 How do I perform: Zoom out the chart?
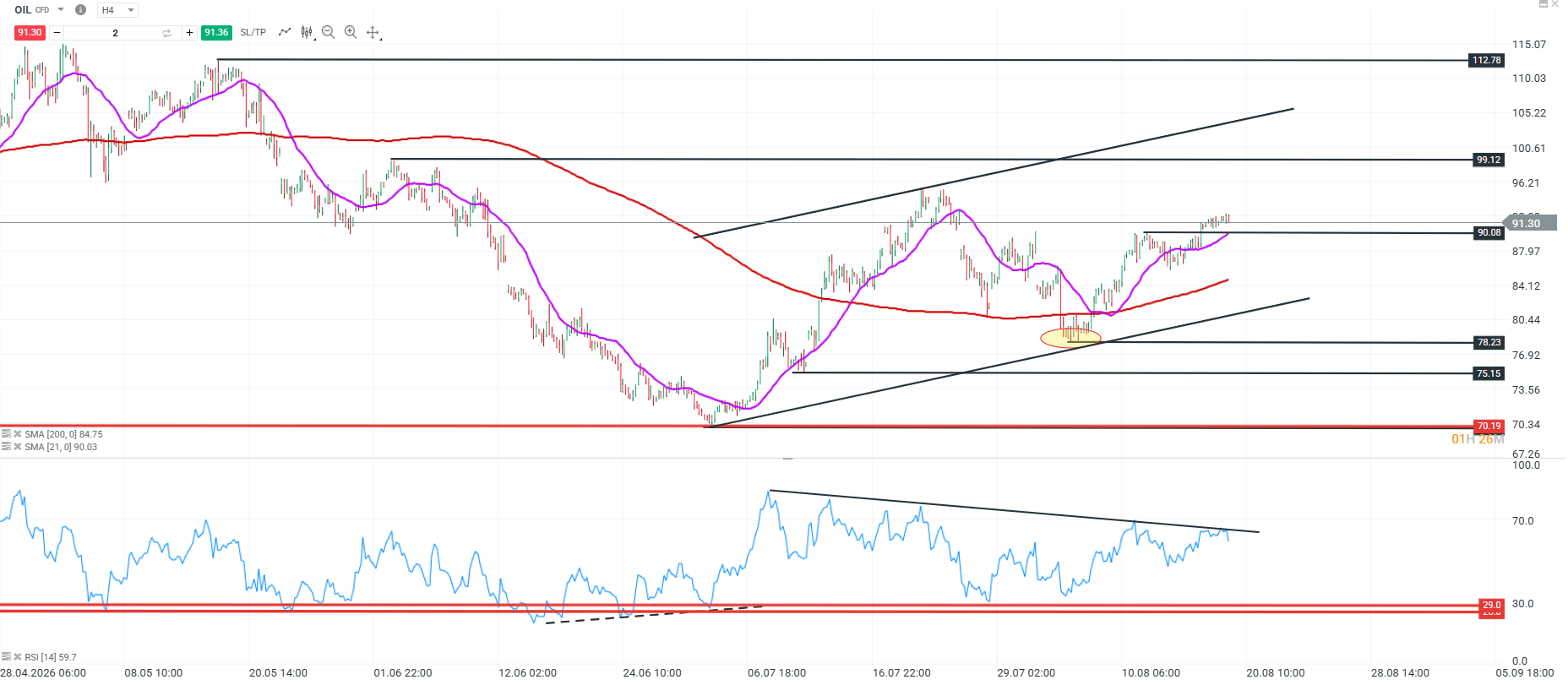329,32
